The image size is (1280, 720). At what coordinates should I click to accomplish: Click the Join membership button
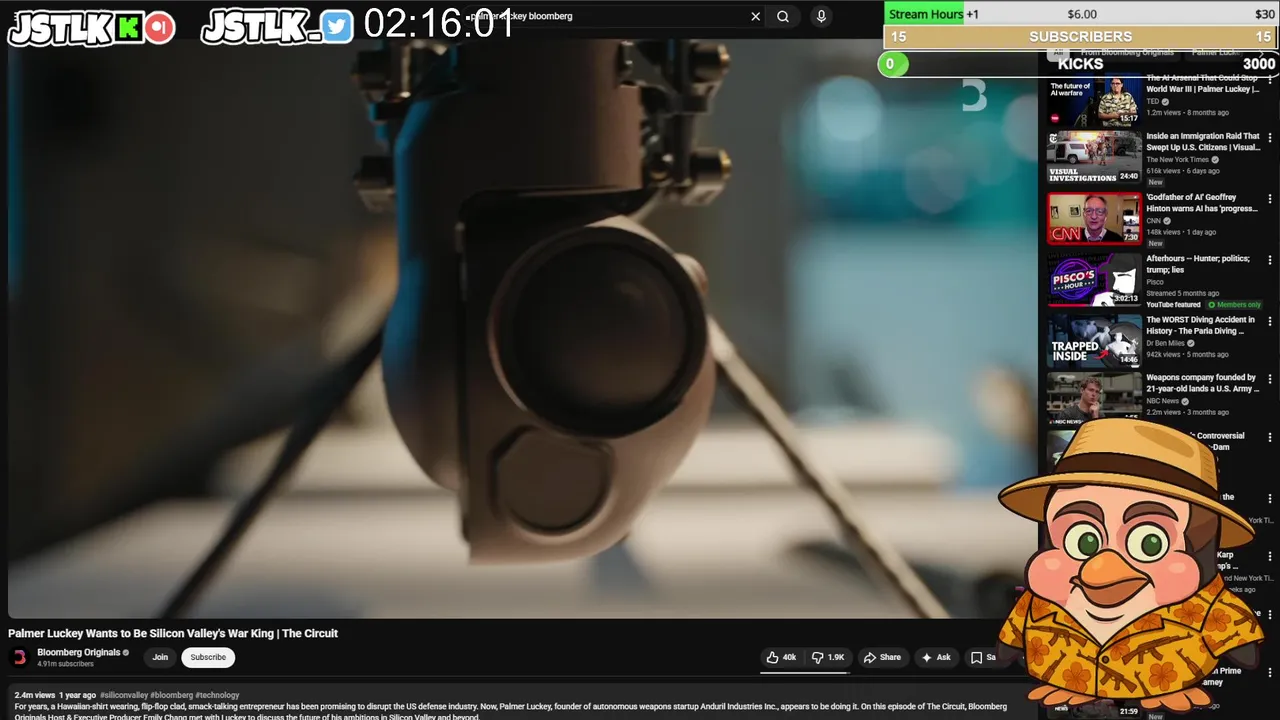click(160, 657)
